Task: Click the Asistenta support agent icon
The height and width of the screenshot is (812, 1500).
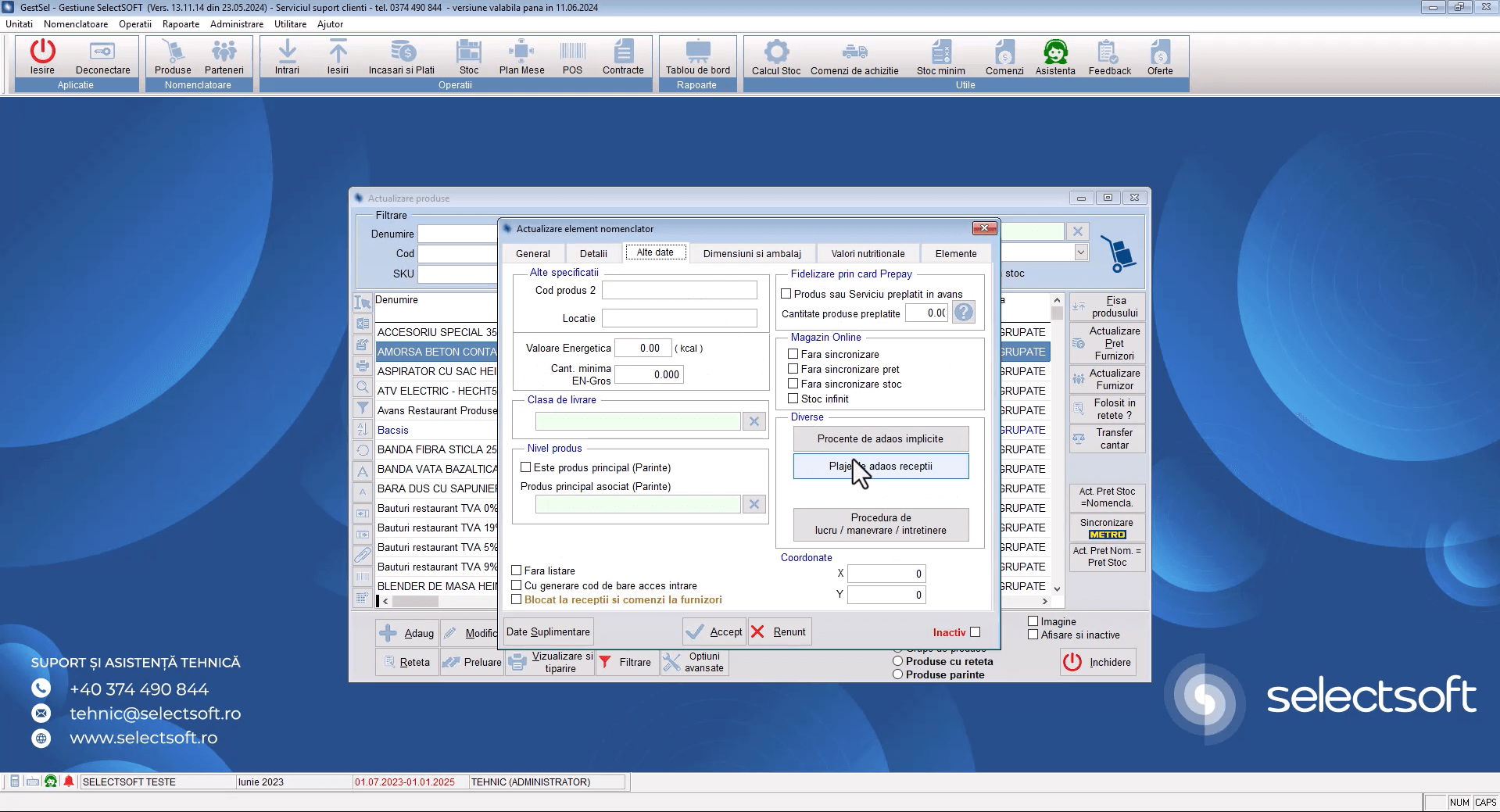Action: point(1055,52)
